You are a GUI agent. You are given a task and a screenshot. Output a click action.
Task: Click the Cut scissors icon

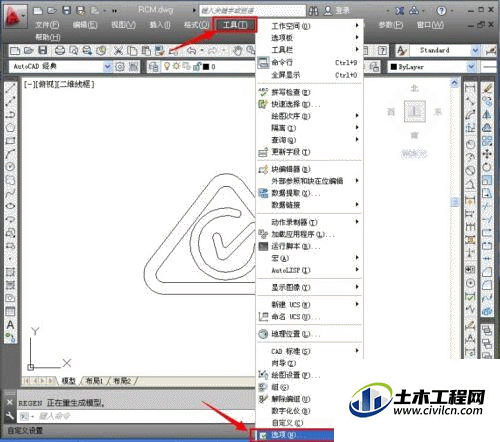118,50
